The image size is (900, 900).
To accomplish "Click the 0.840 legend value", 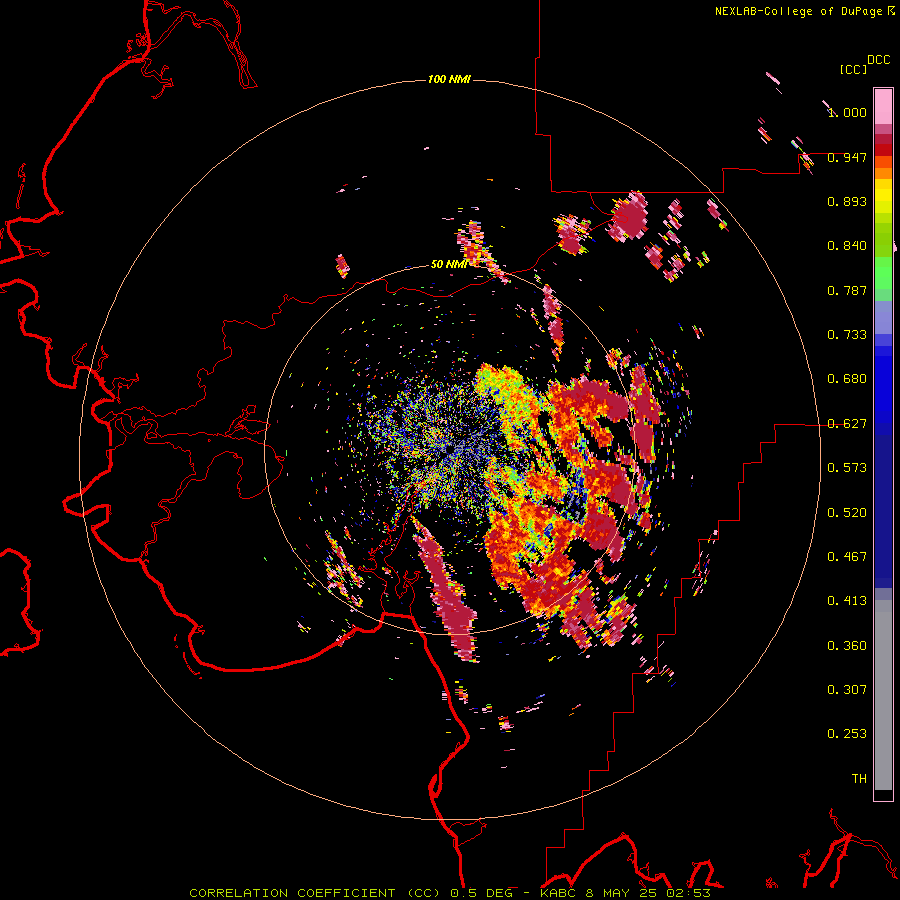I will tap(847, 246).
